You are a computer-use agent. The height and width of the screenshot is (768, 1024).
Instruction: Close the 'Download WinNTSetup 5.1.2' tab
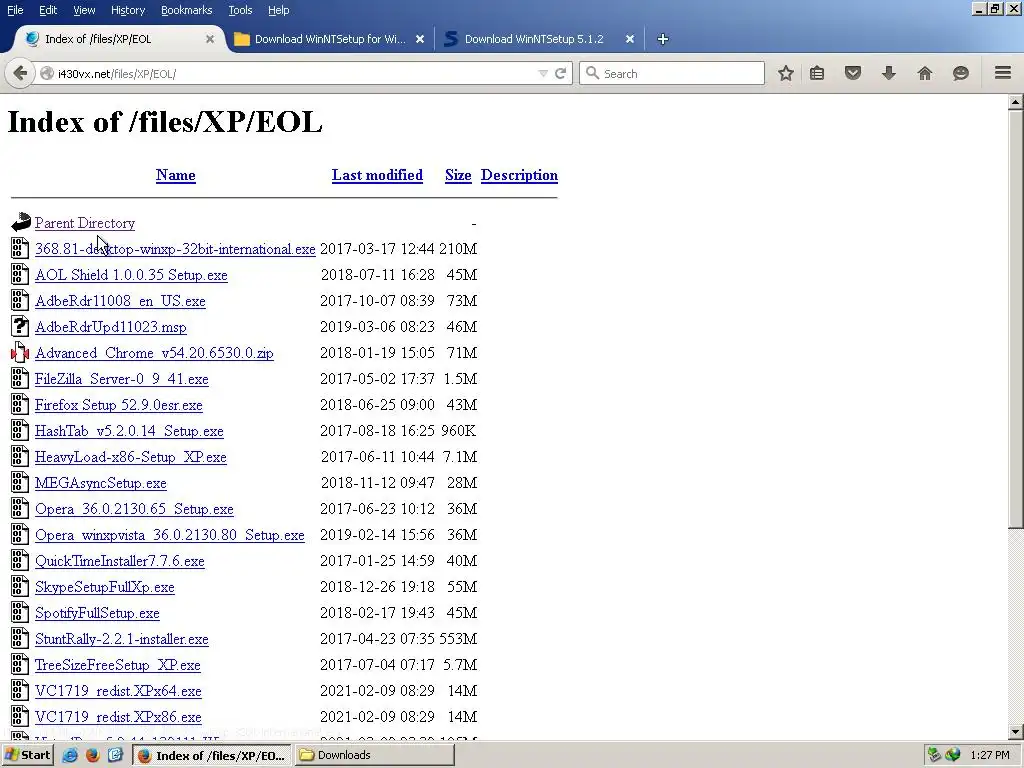pos(630,39)
